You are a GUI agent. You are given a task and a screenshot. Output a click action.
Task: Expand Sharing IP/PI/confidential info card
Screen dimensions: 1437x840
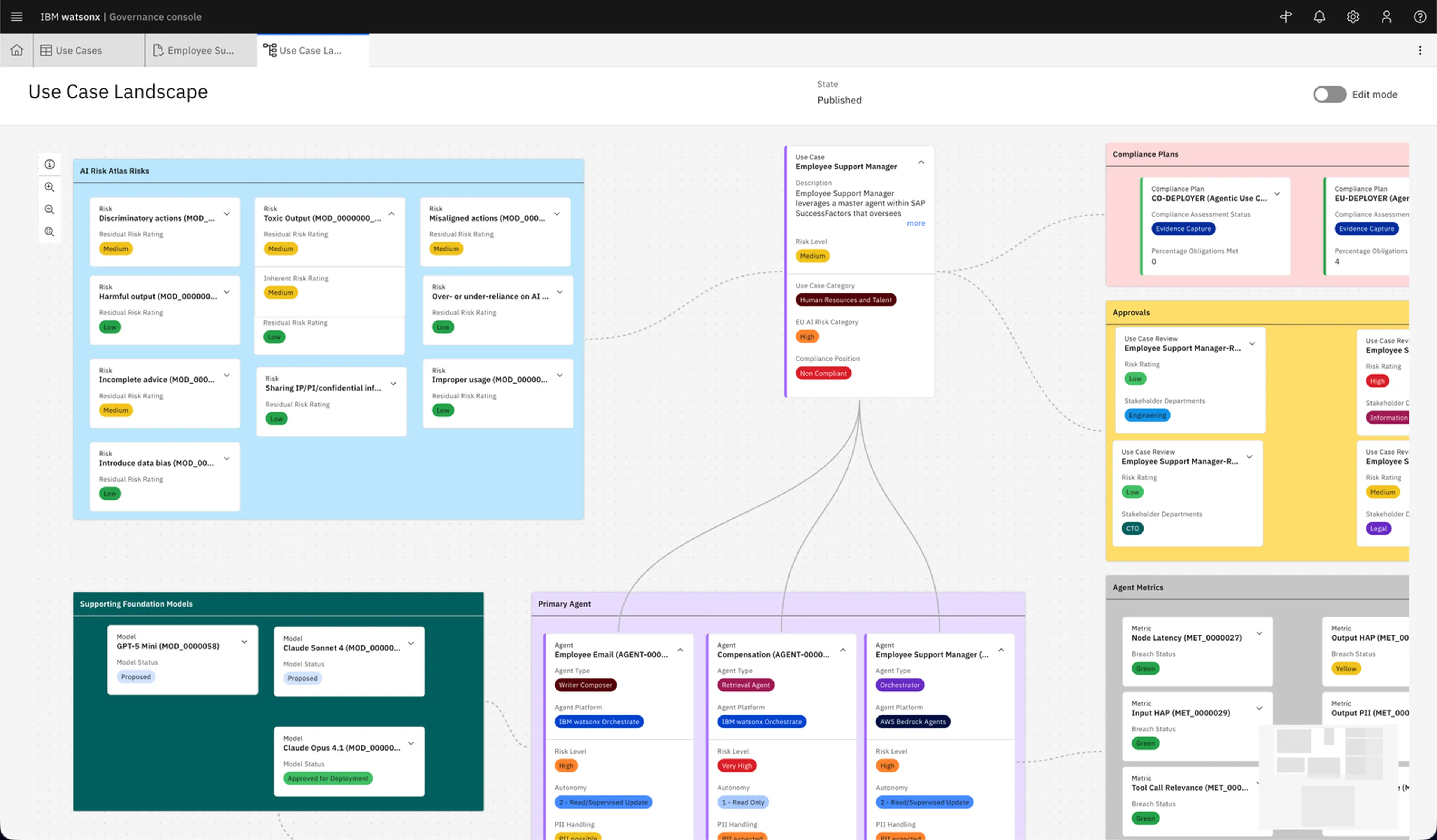(x=393, y=384)
